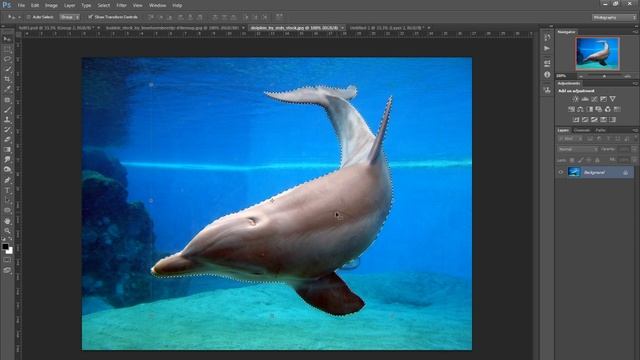Select the History Brush tool
640x360 pixels.
pos(7,130)
